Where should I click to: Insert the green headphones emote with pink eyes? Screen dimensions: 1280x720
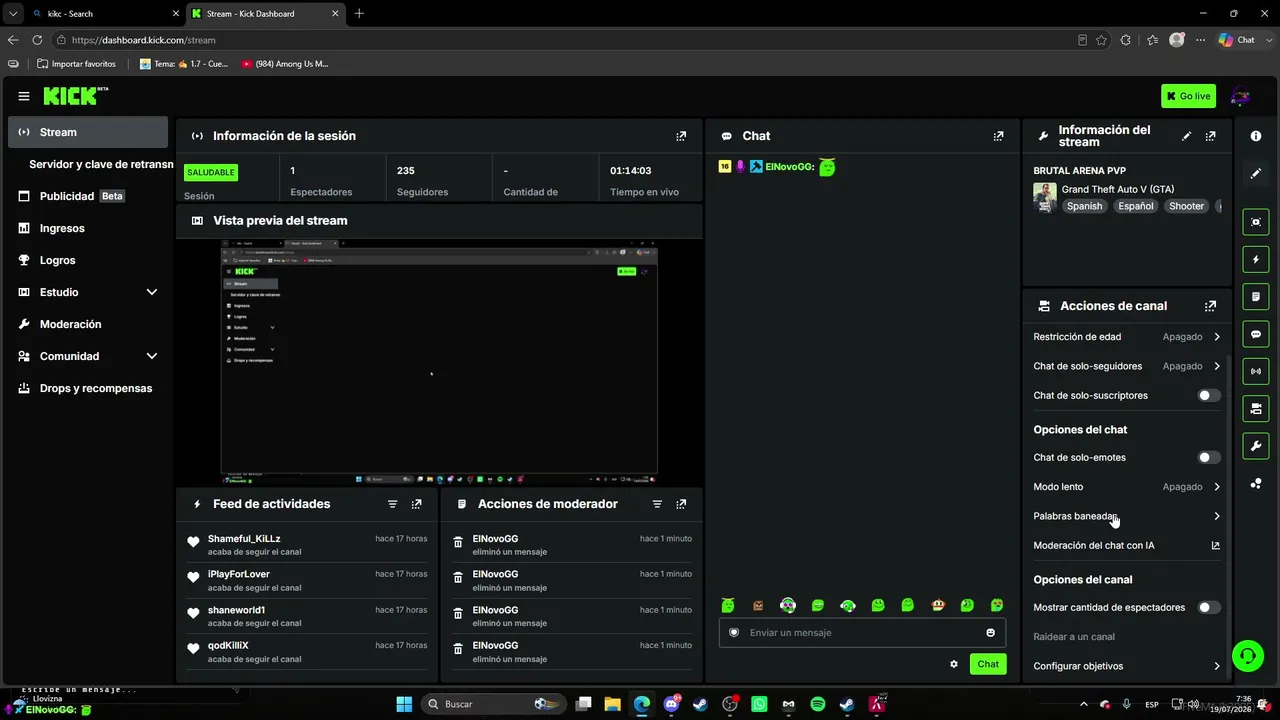(x=788, y=605)
